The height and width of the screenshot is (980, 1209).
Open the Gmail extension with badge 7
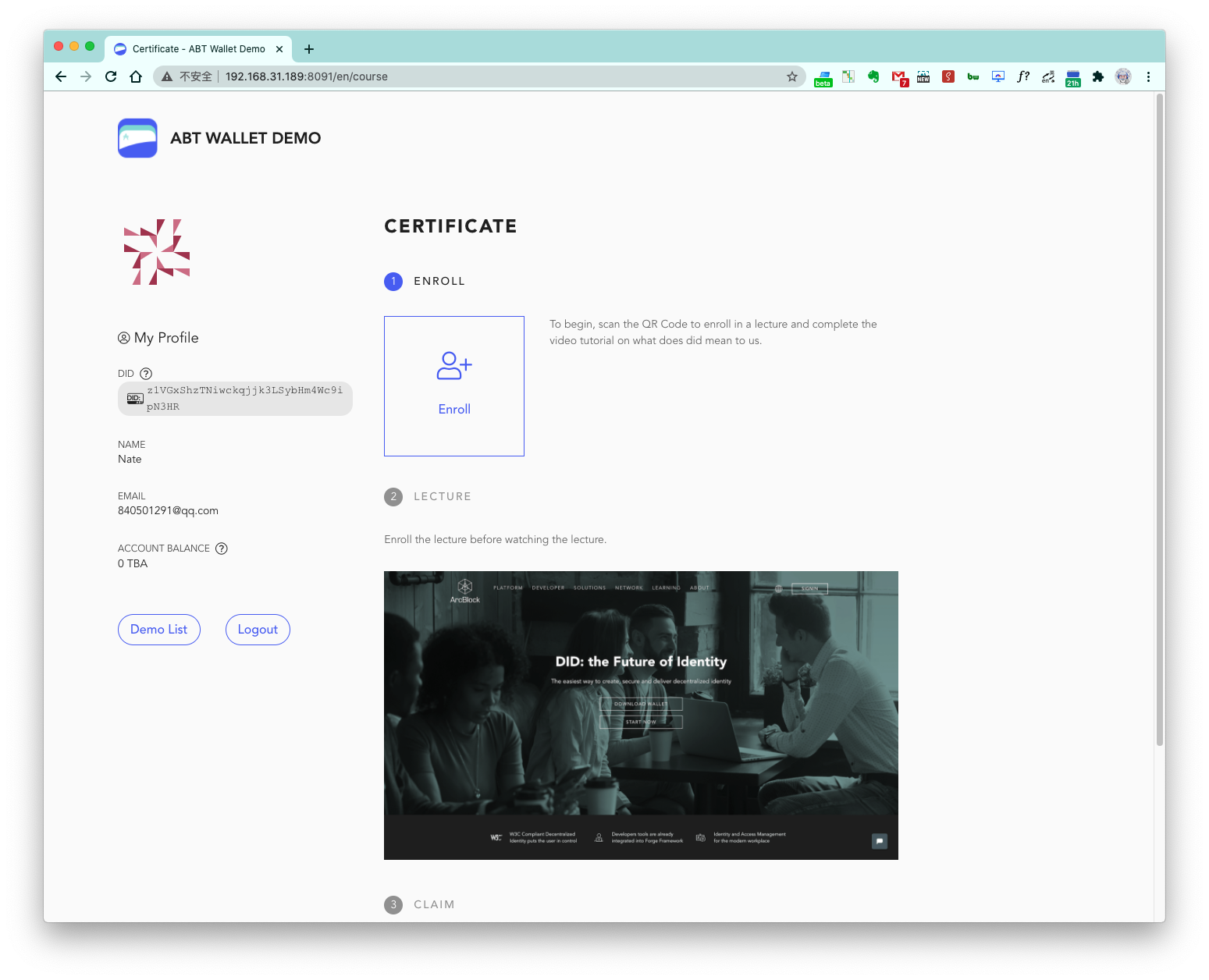[898, 76]
